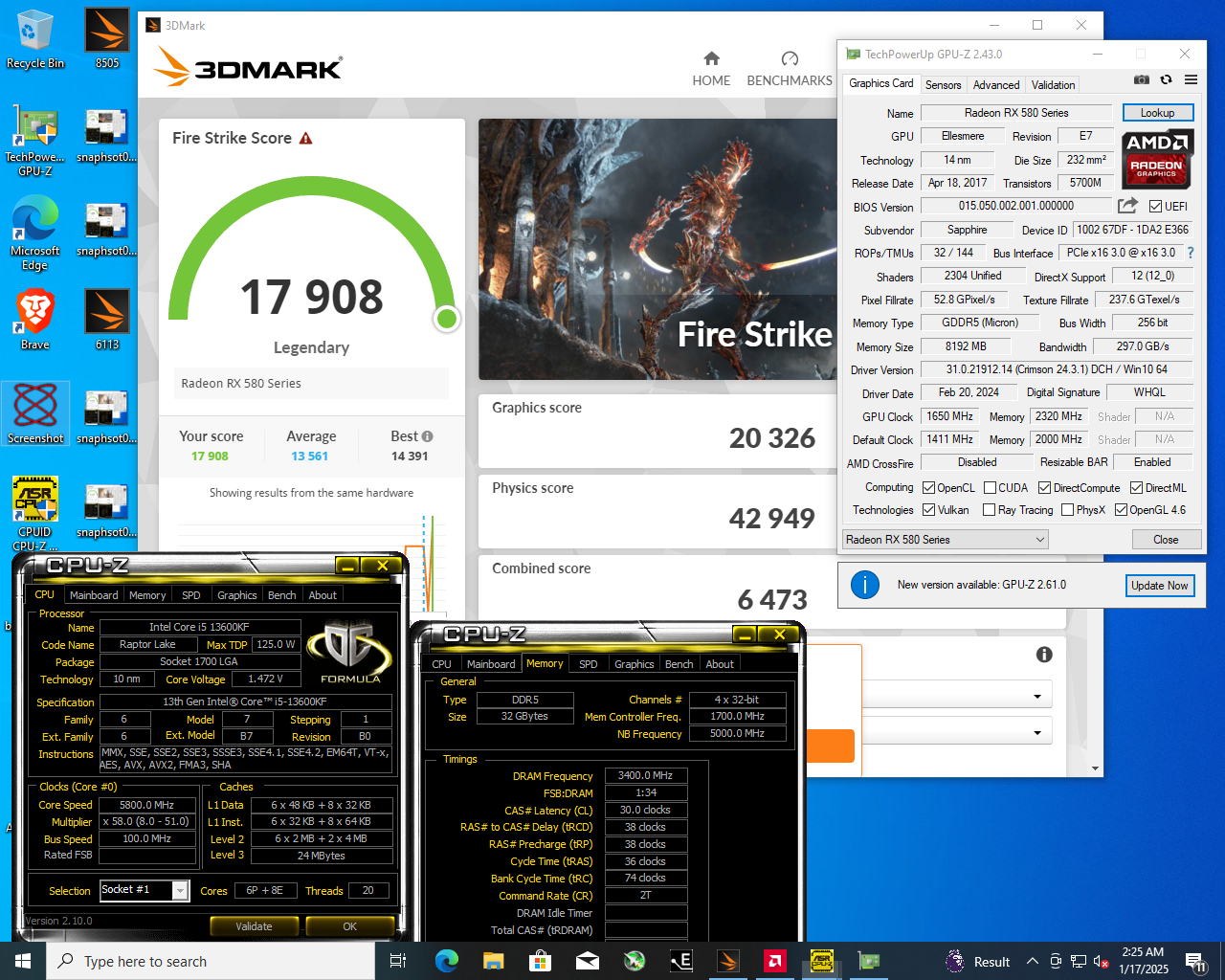The height and width of the screenshot is (980, 1225).
Task: Click the Fire Strike score warning icon
Action: pos(306,139)
